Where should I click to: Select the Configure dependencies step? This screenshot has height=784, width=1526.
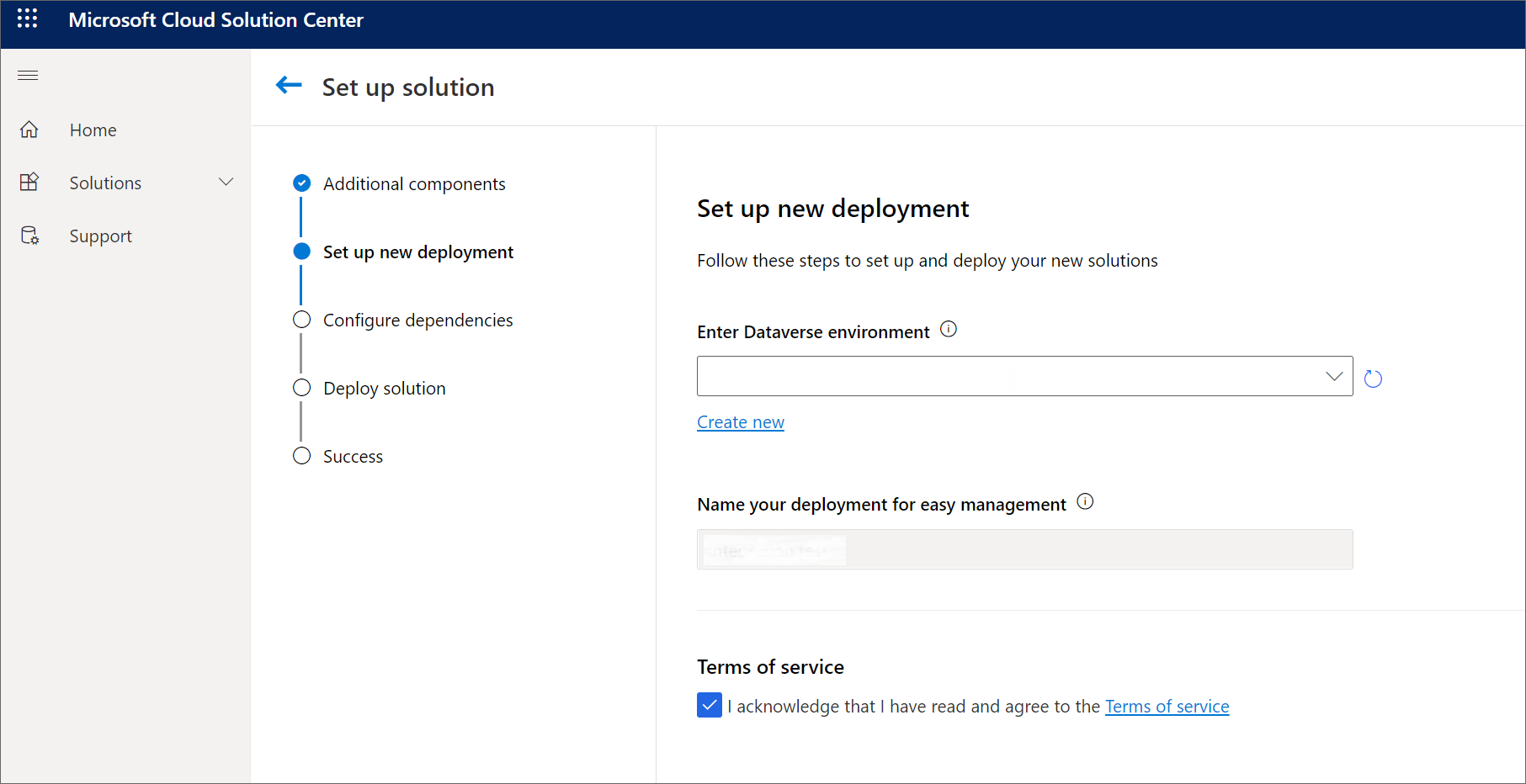[417, 320]
